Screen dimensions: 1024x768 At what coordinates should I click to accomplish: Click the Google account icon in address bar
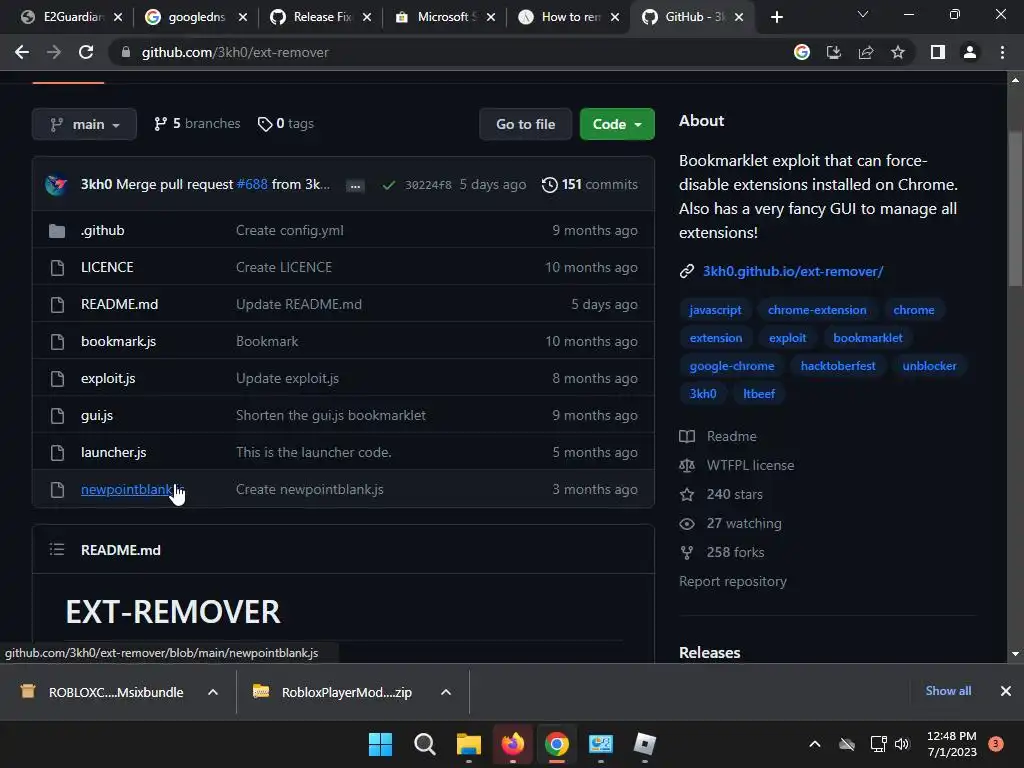pos(802,52)
